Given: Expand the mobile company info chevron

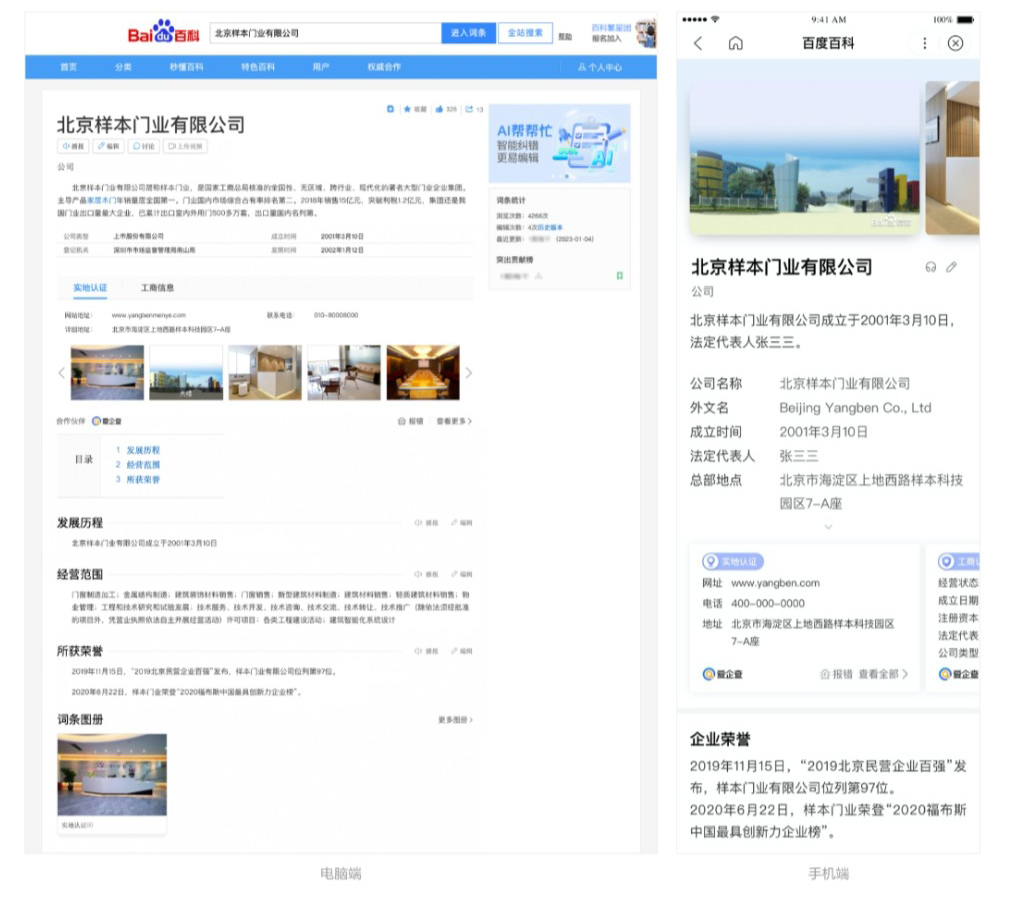Looking at the screenshot, I should tap(827, 527).
